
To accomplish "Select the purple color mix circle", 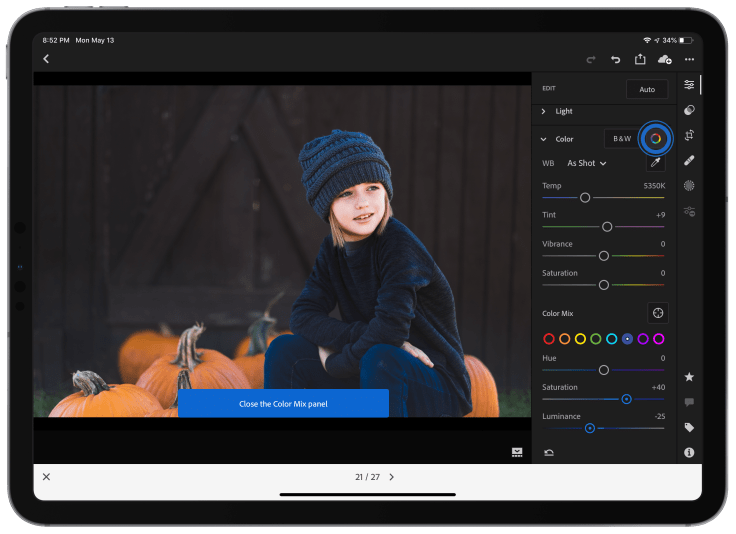I will [x=643, y=339].
